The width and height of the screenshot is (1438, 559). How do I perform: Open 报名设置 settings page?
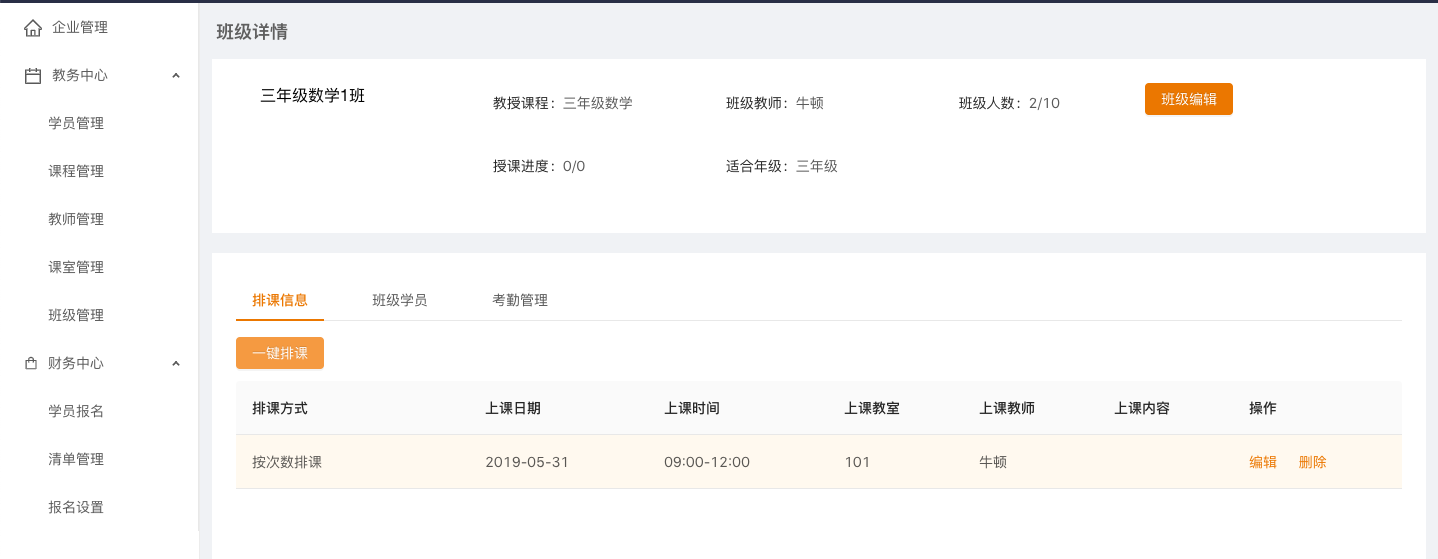pyautogui.click(x=76, y=508)
